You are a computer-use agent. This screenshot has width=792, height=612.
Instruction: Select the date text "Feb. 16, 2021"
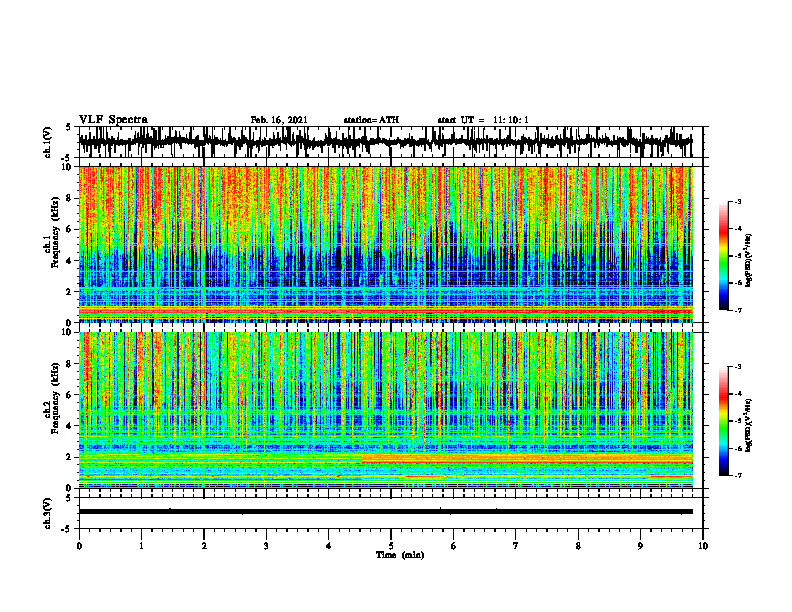point(279,120)
